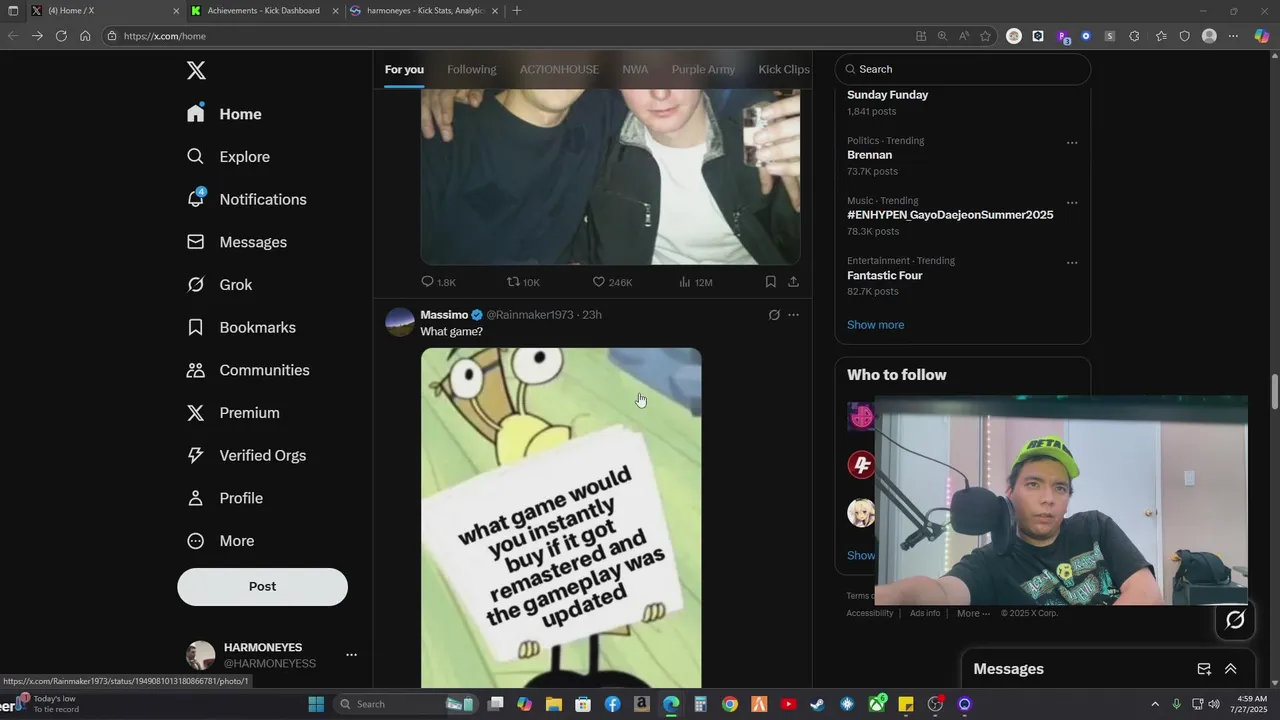Open the 'what game would you' meme image
The image size is (1280, 720).
point(561,517)
